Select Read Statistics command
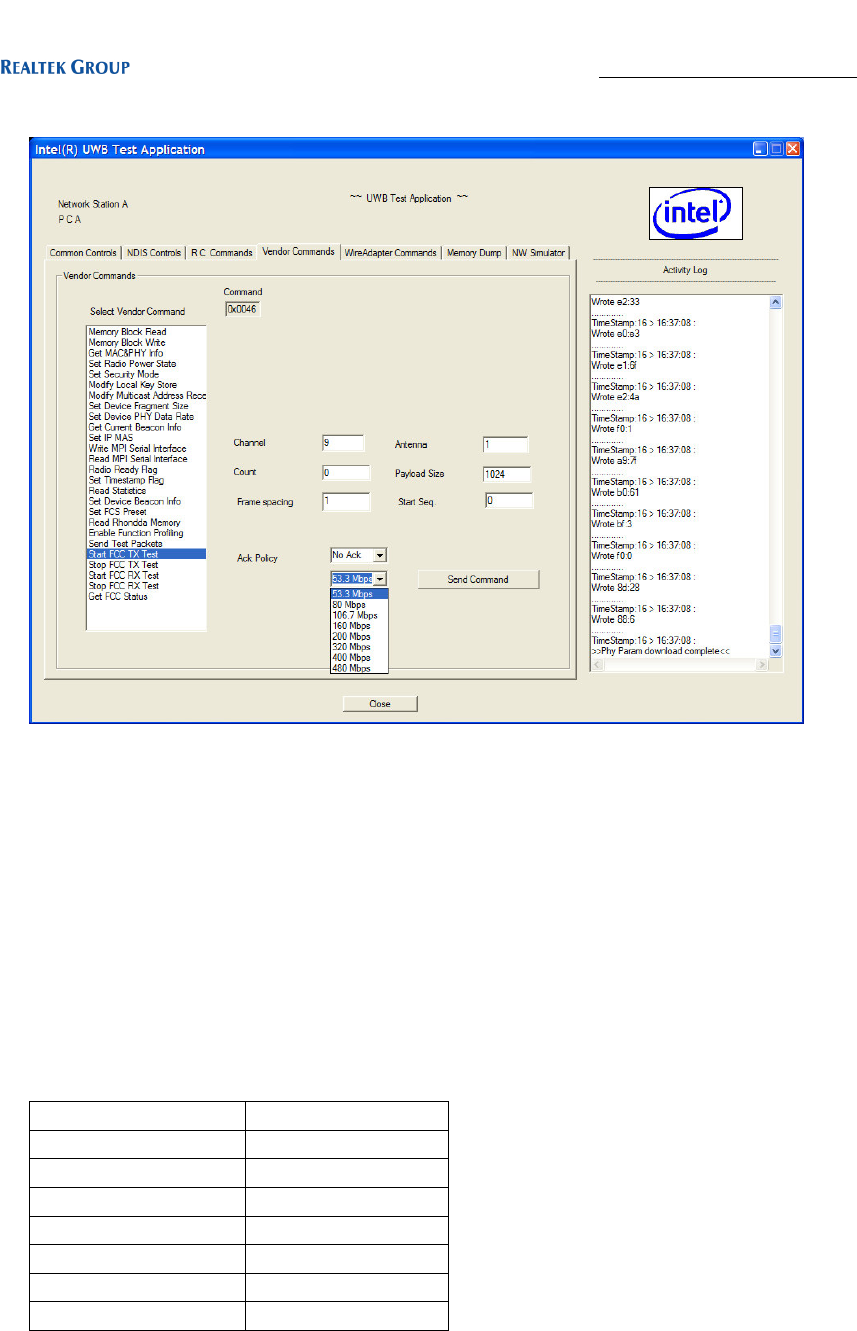Image resolution: width=857 pixels, height=1331 pixels. click(146, 491)
